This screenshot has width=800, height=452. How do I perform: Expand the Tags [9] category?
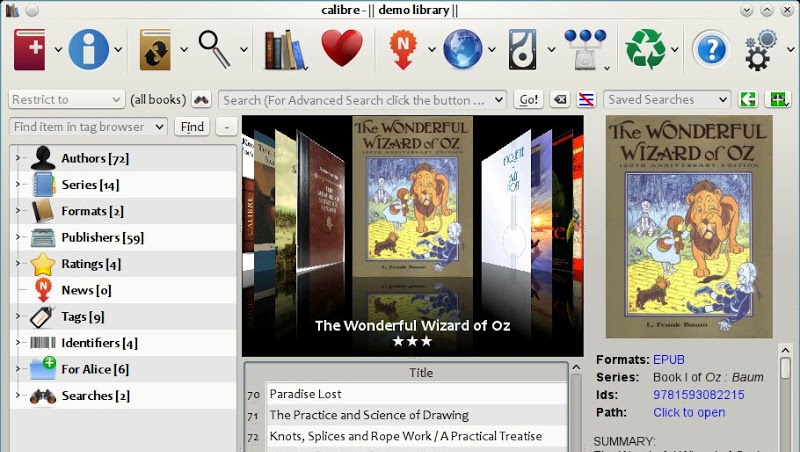point(17,316)
